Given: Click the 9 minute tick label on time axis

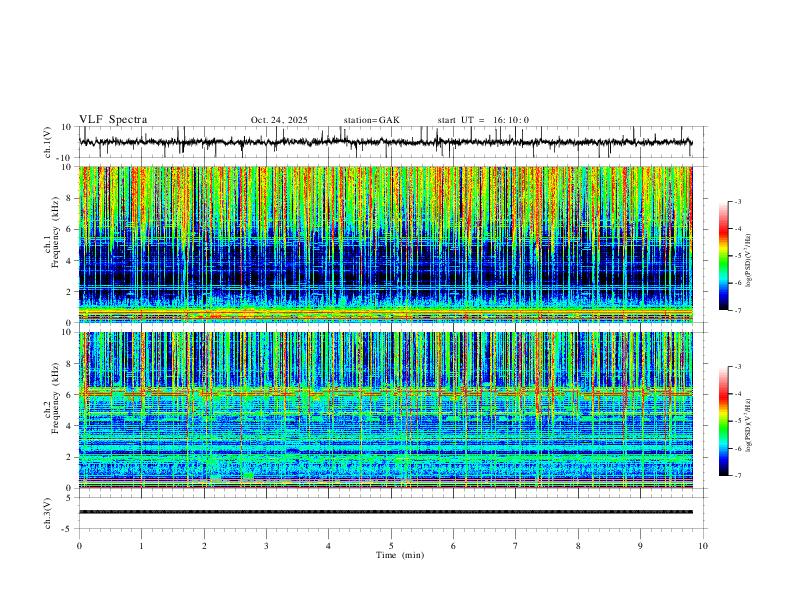Looking at the screenshot, I should coord(640,546).
